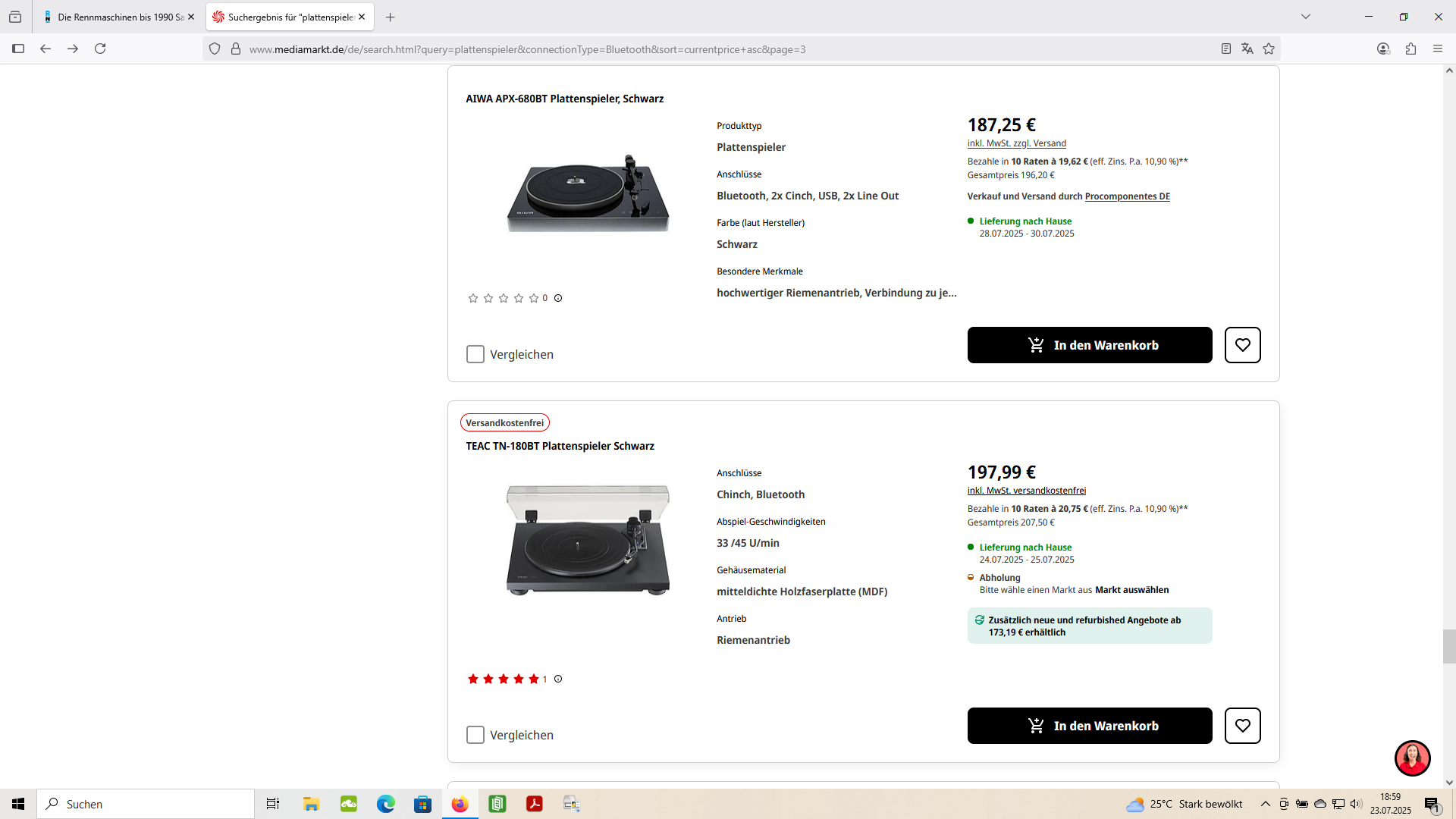This screenshot has height=819, width=1456.
Task: Add TEAC turntable to wishlist heart
Action: (1242, 726)
